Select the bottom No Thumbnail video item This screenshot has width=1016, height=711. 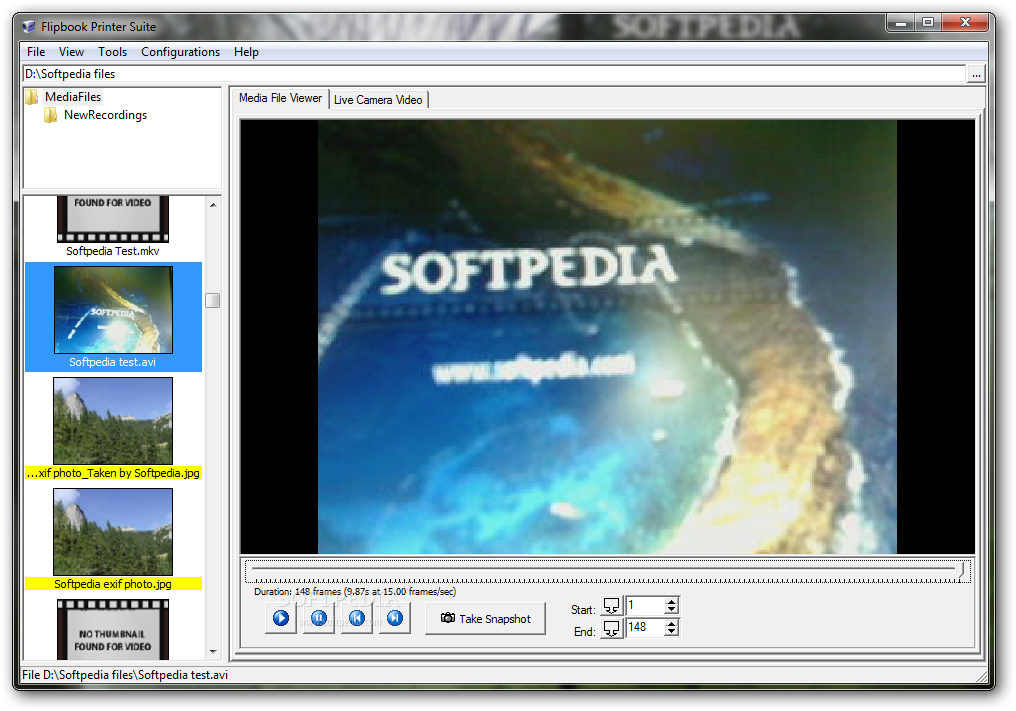click(x=113, y=630)
